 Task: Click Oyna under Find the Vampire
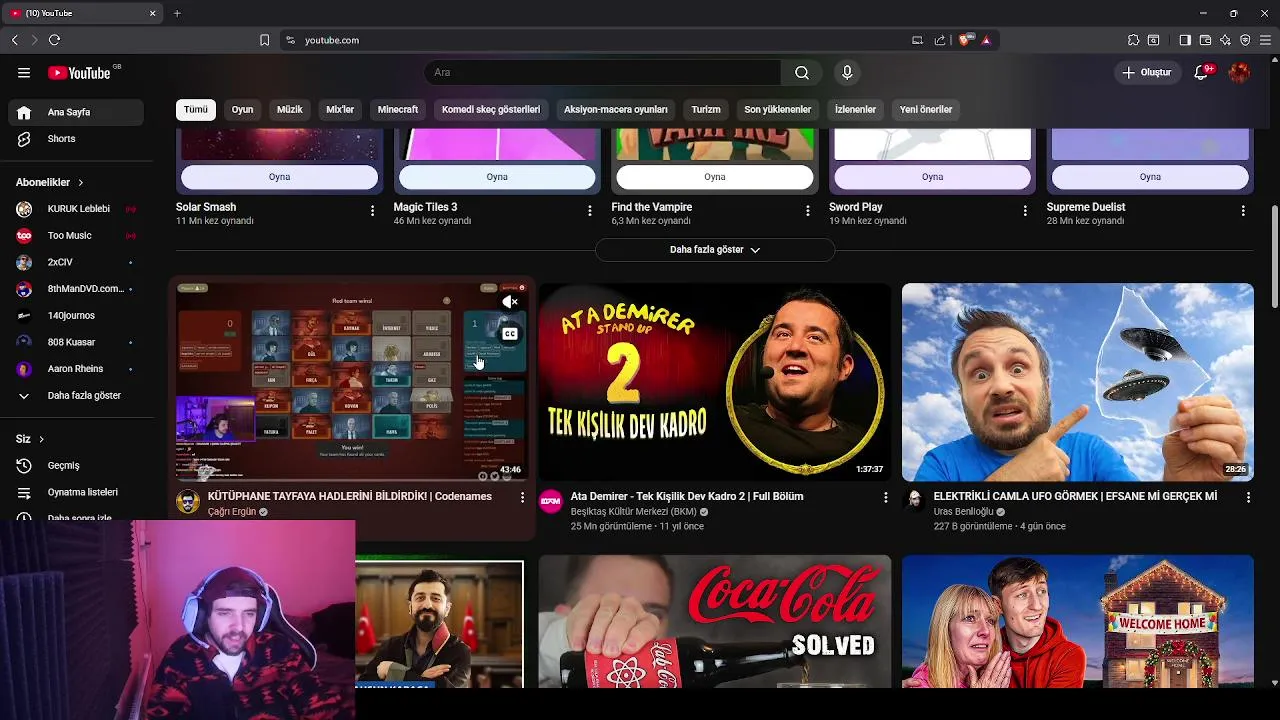tap(715, 177)
